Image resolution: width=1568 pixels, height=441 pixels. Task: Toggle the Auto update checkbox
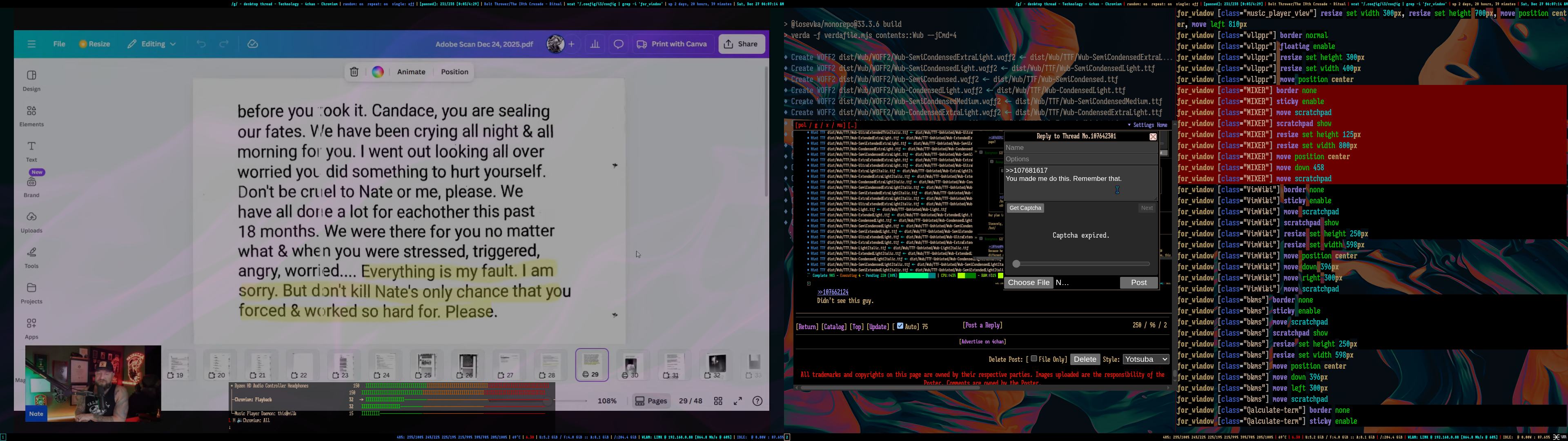point(900,326)
